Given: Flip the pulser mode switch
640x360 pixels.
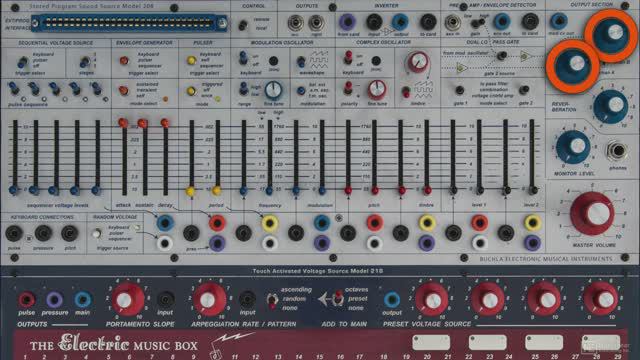Looking at the screenshot, I should (x=191, y=91).
